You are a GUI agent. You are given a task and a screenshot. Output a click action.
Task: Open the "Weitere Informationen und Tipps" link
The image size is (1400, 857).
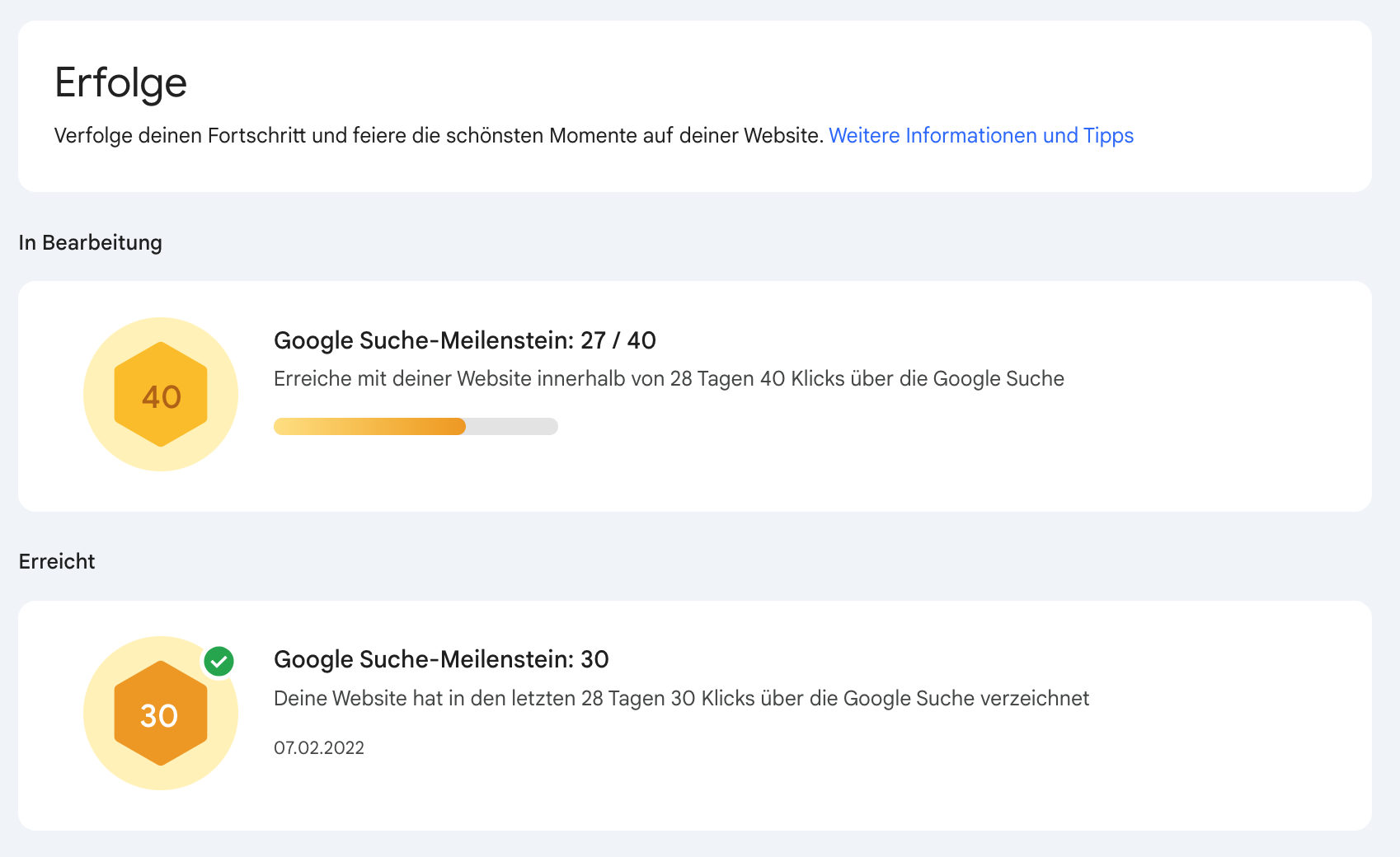coord(980,135)
